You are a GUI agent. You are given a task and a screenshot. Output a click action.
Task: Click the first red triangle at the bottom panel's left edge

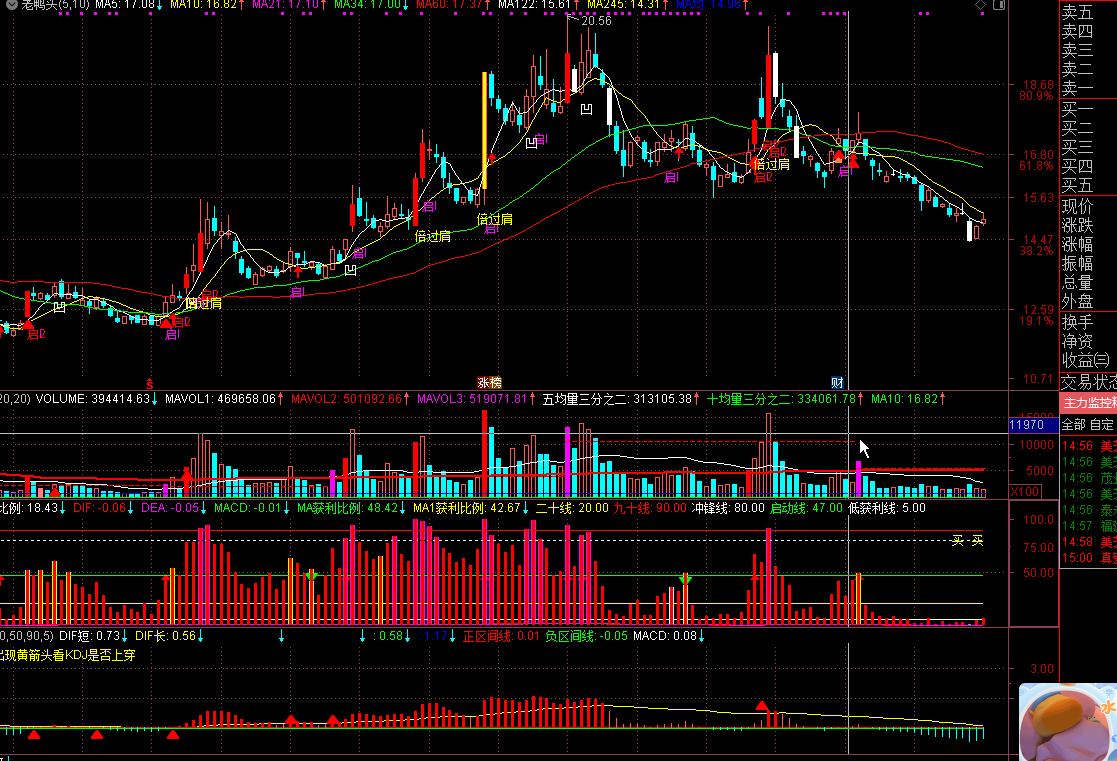coord(33,734)
